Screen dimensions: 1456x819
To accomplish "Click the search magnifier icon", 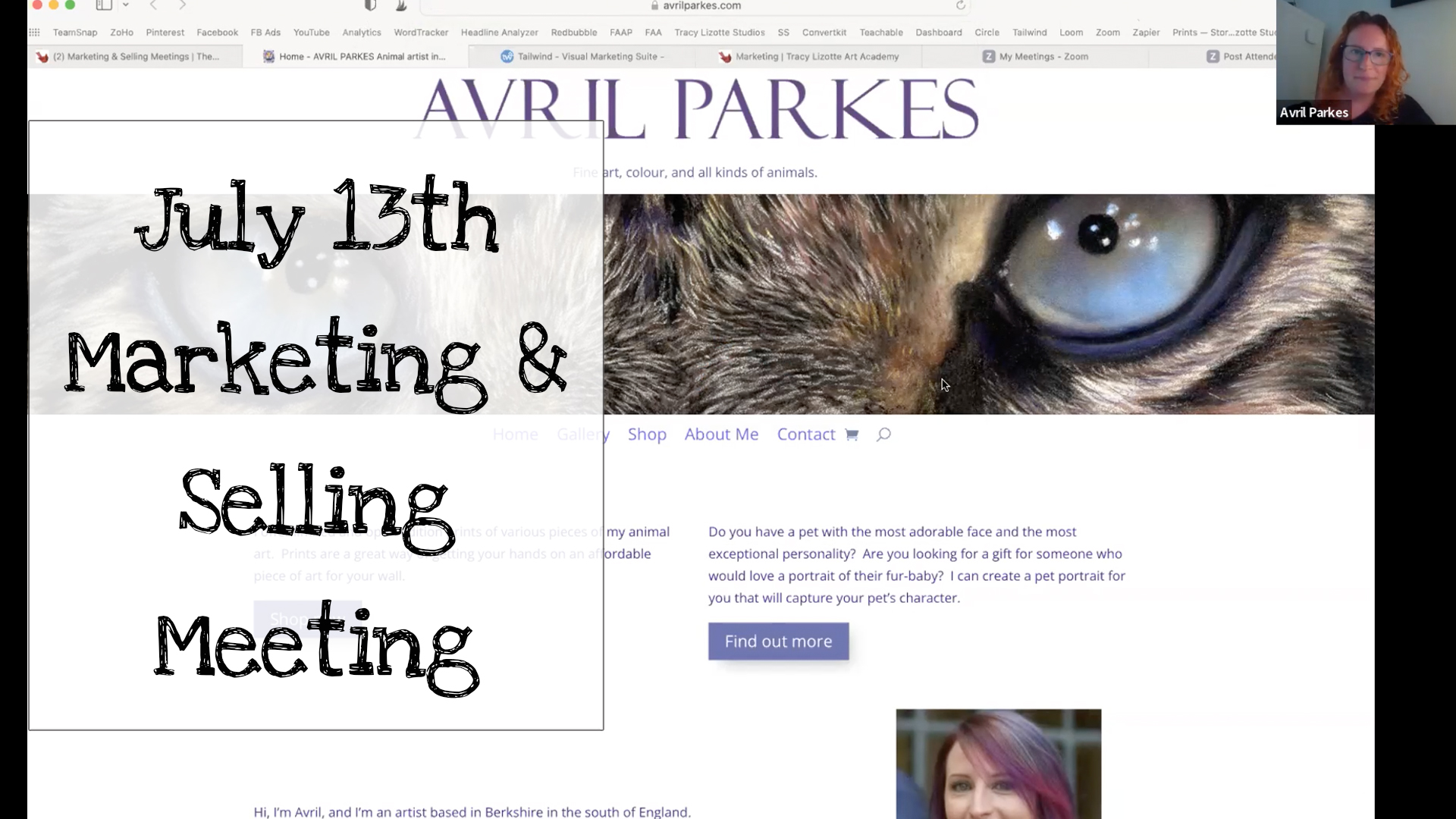I will point(883,435).
